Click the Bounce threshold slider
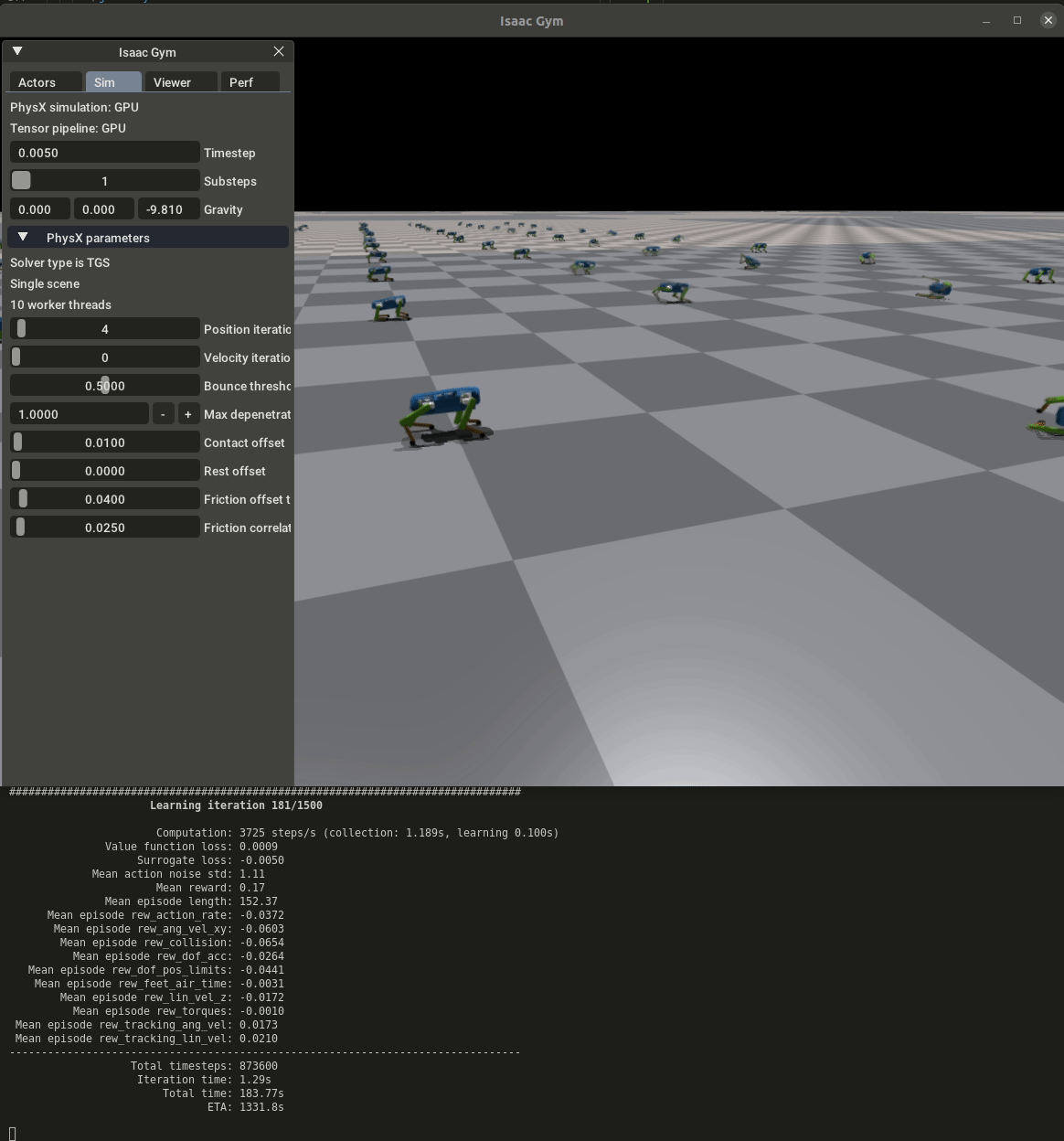The height and width of the screenshot is (1141, 1064). pyautogui.click(x=104, y=386)
